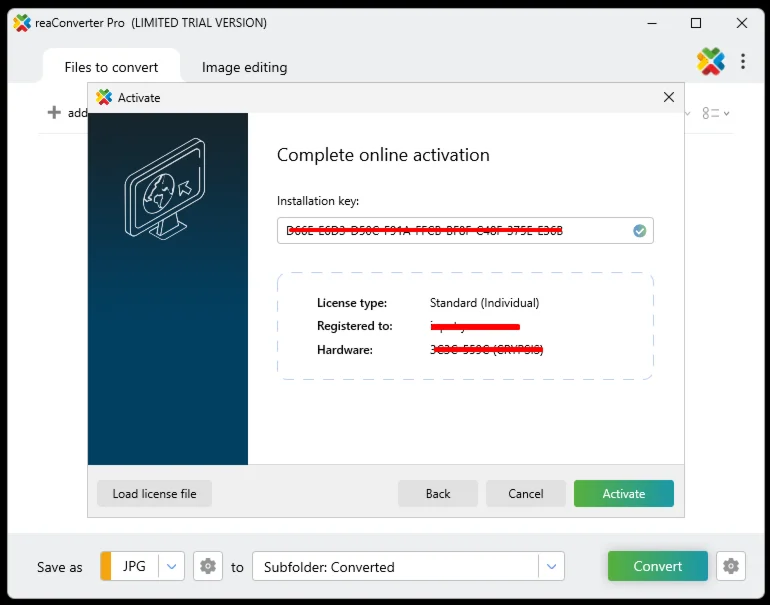The height and width of the screenshot is (605, 770).
Task: Click the reaConverter title bar app icon
Action: [22, 23]
